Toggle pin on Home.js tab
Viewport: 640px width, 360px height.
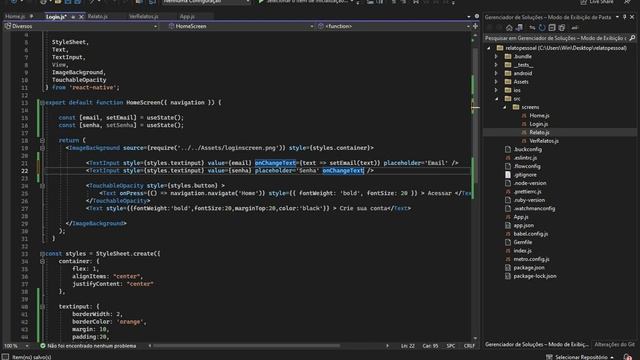(x=31, y=17)
